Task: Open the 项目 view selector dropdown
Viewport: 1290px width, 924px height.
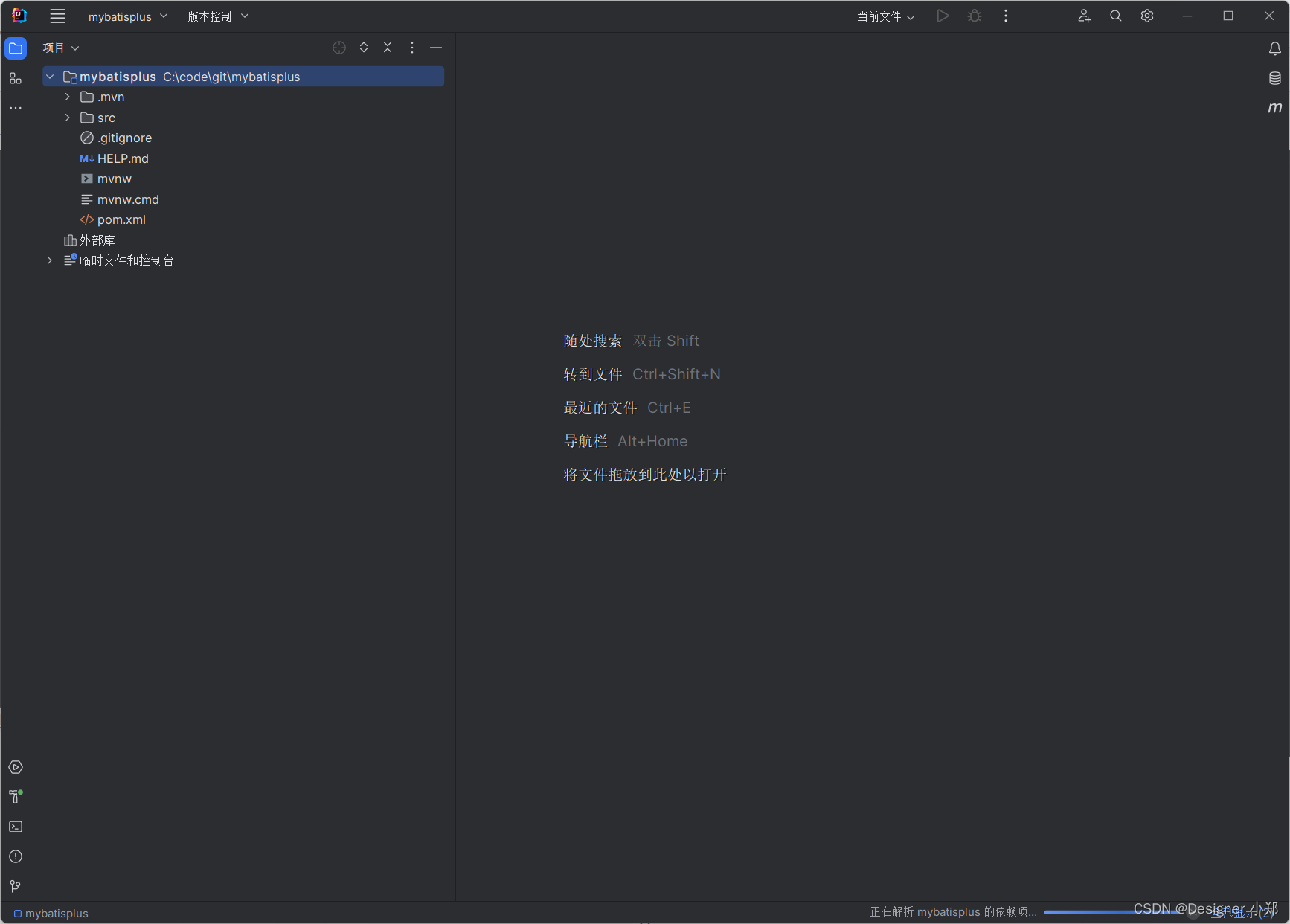Action: (x=61, y=48)
